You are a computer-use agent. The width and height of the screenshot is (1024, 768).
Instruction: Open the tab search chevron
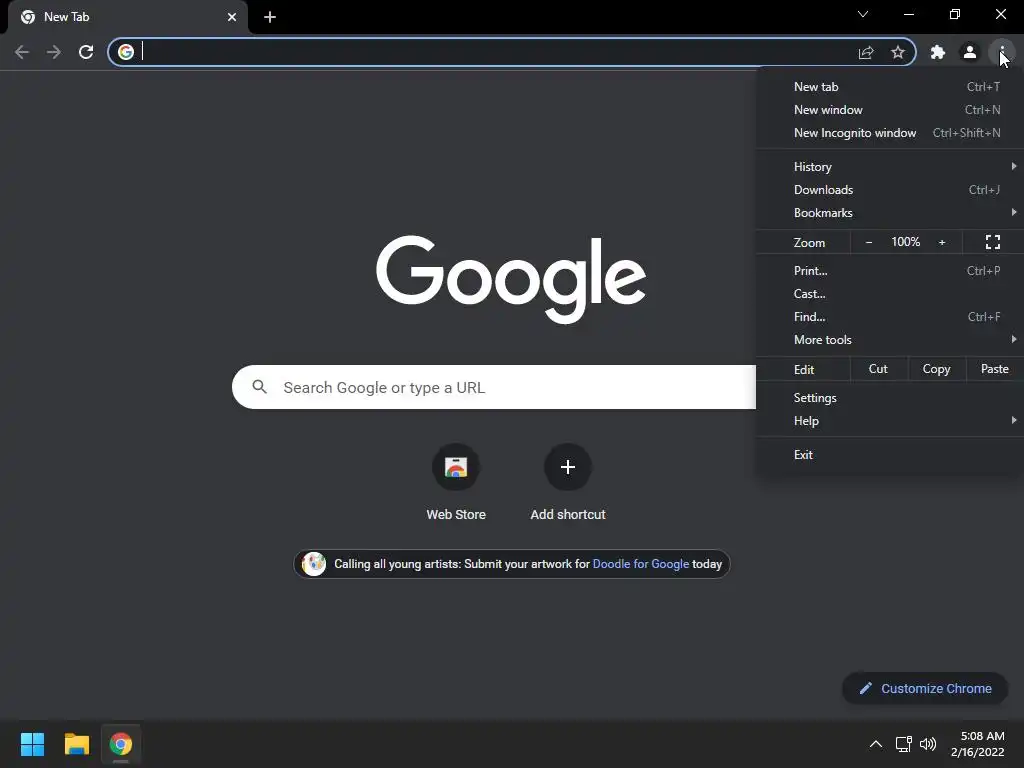tap(863, 14)
